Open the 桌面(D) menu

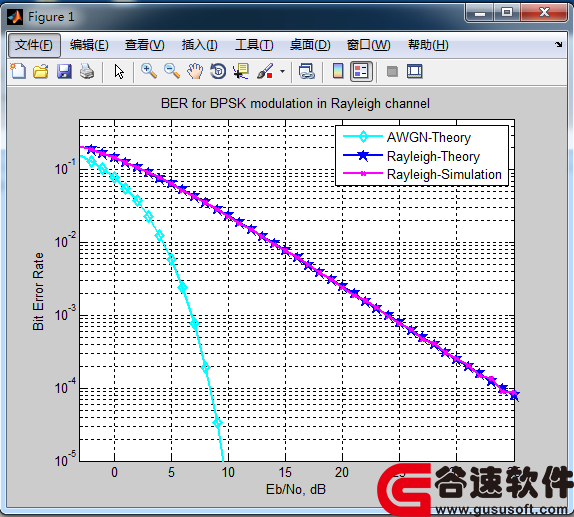click(310, 45)
